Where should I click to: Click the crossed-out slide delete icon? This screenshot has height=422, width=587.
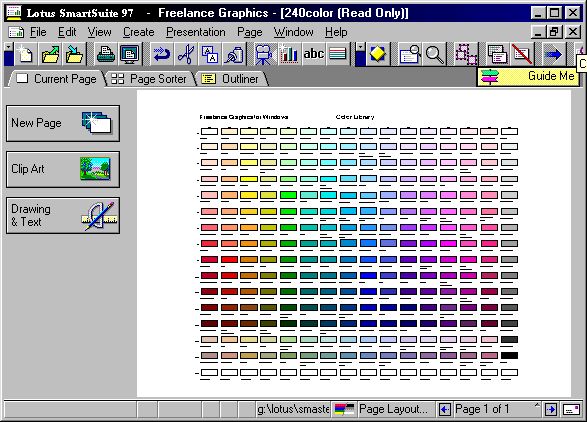coord(522,54)
